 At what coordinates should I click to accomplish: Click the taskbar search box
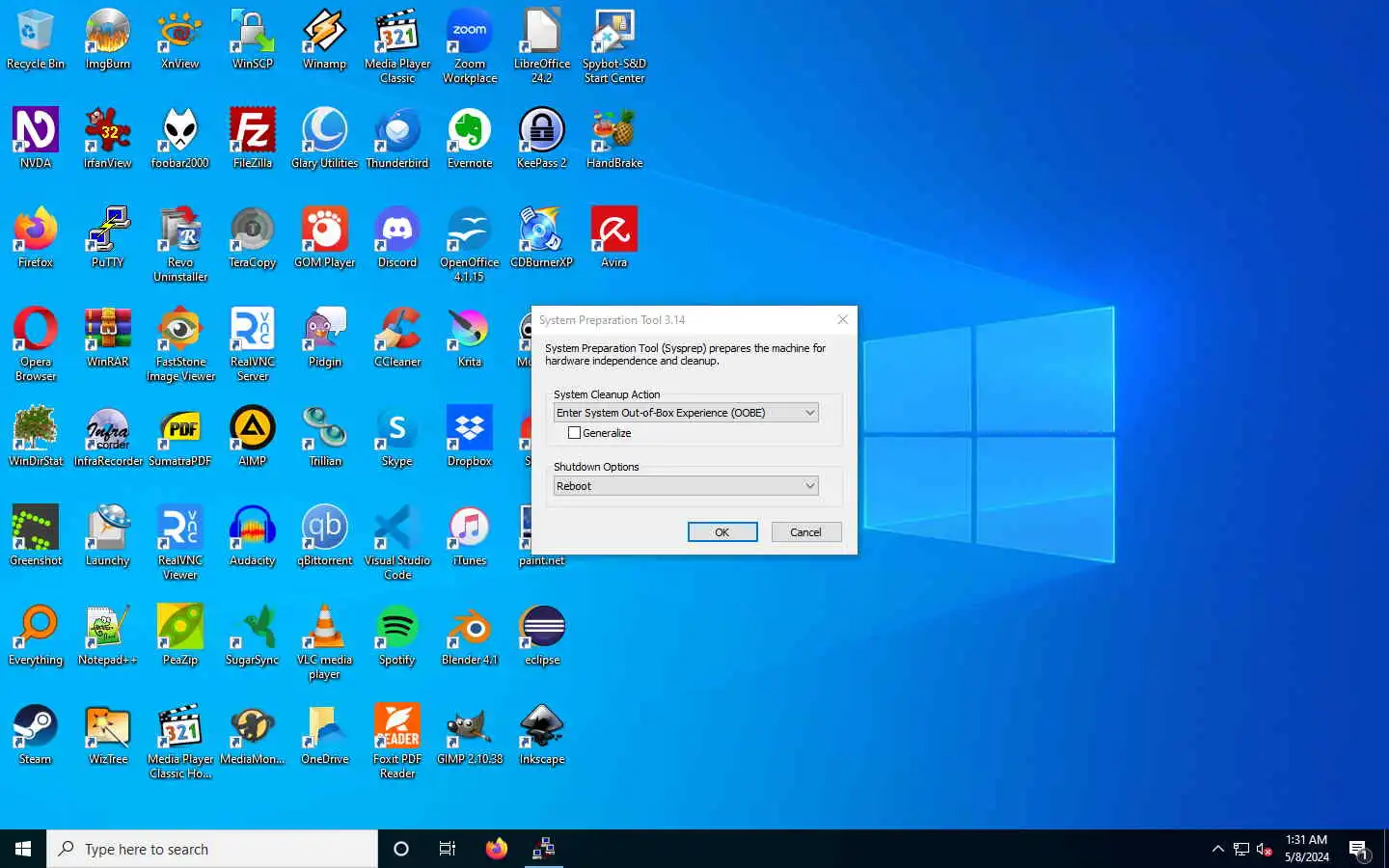pyautogui.click(x=212, y=849)
